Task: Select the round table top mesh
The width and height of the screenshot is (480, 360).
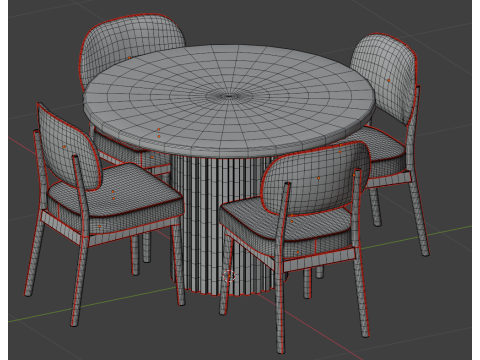Action: pyautogui.click(x=229, y=100)
